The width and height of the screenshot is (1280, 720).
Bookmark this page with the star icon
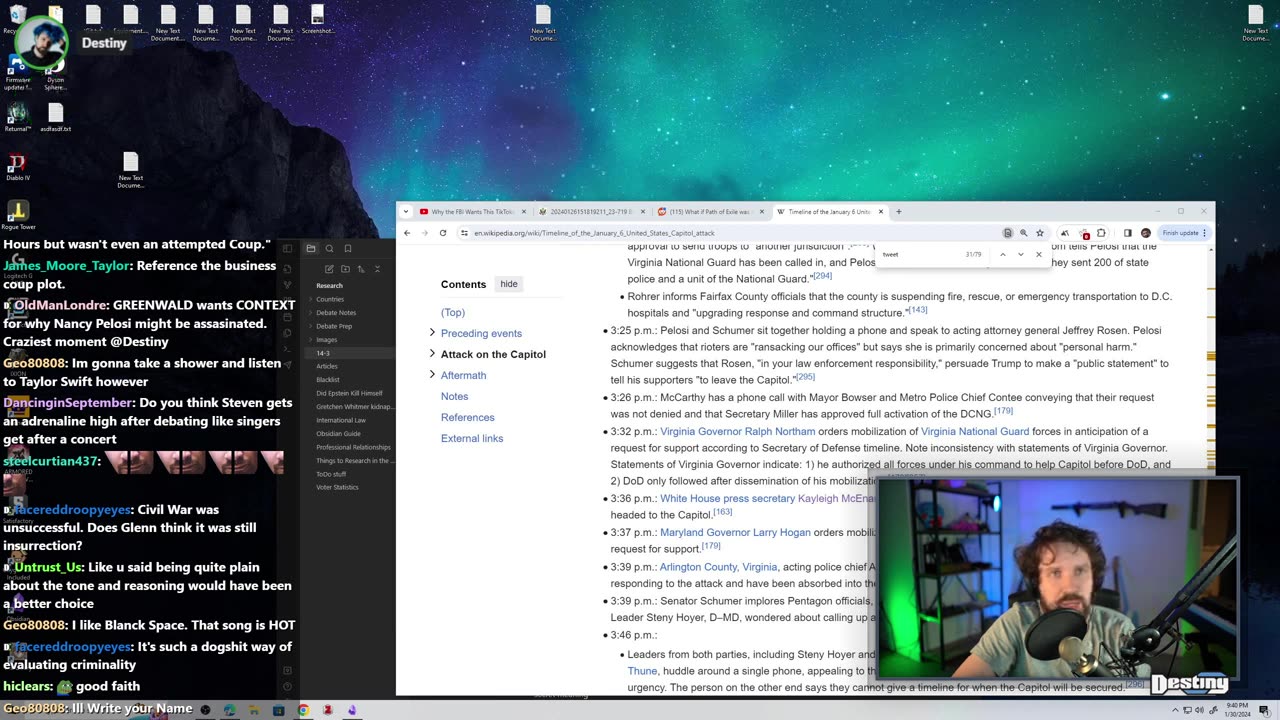pos(1040,233)
